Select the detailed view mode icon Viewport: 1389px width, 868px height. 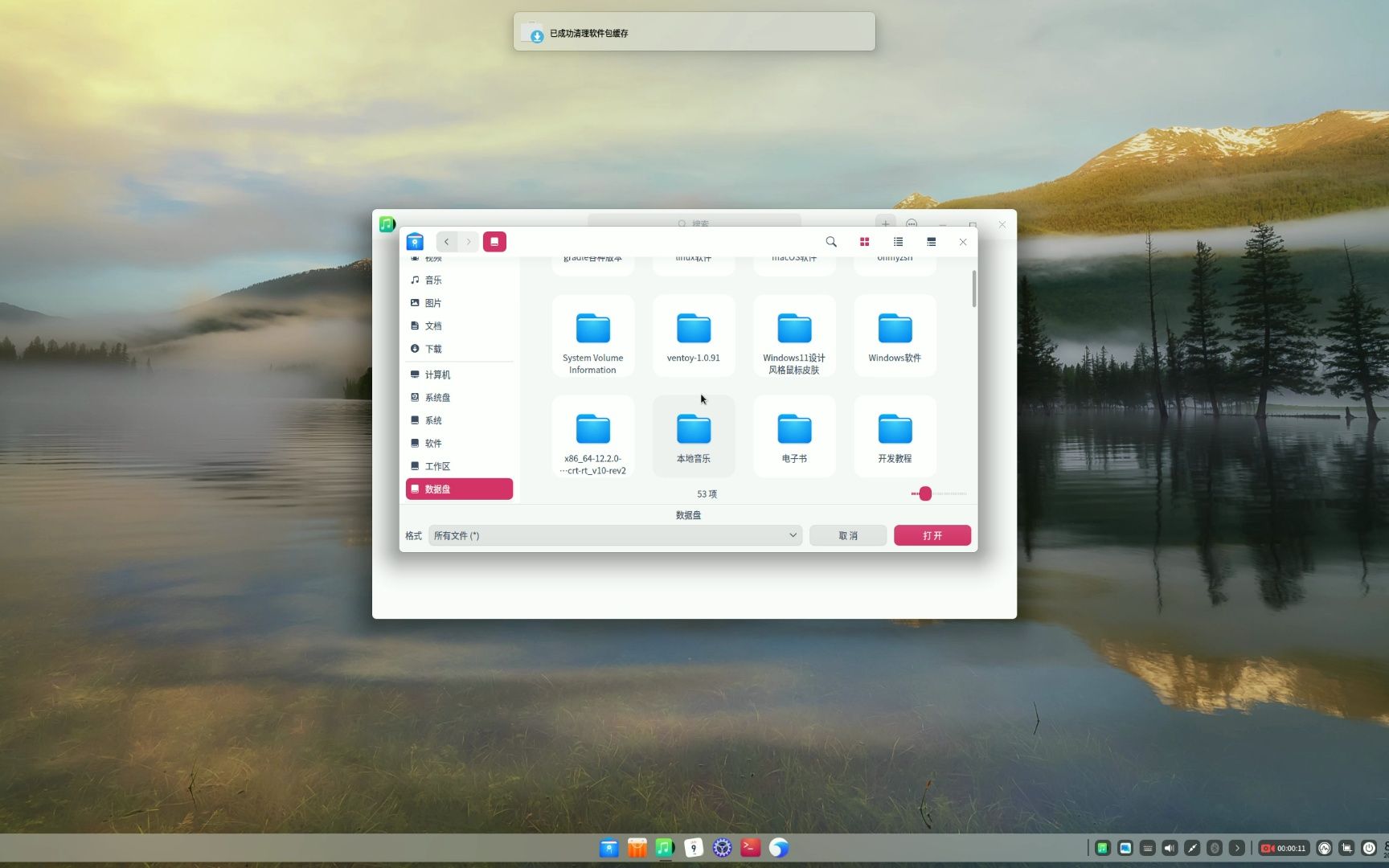[x=930, y=242]
